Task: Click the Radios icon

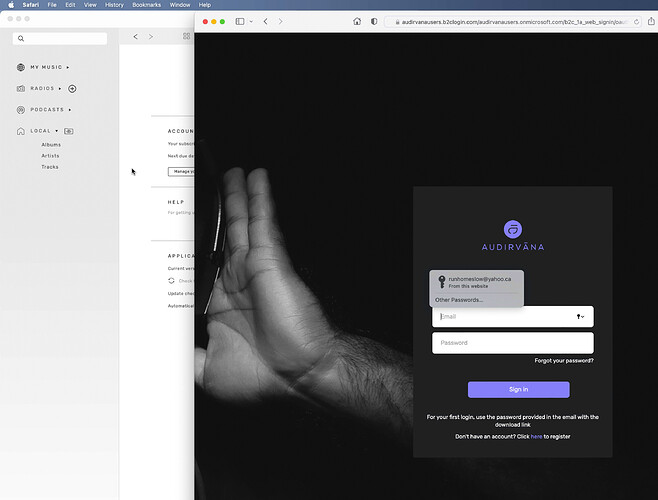Action: 21,89
